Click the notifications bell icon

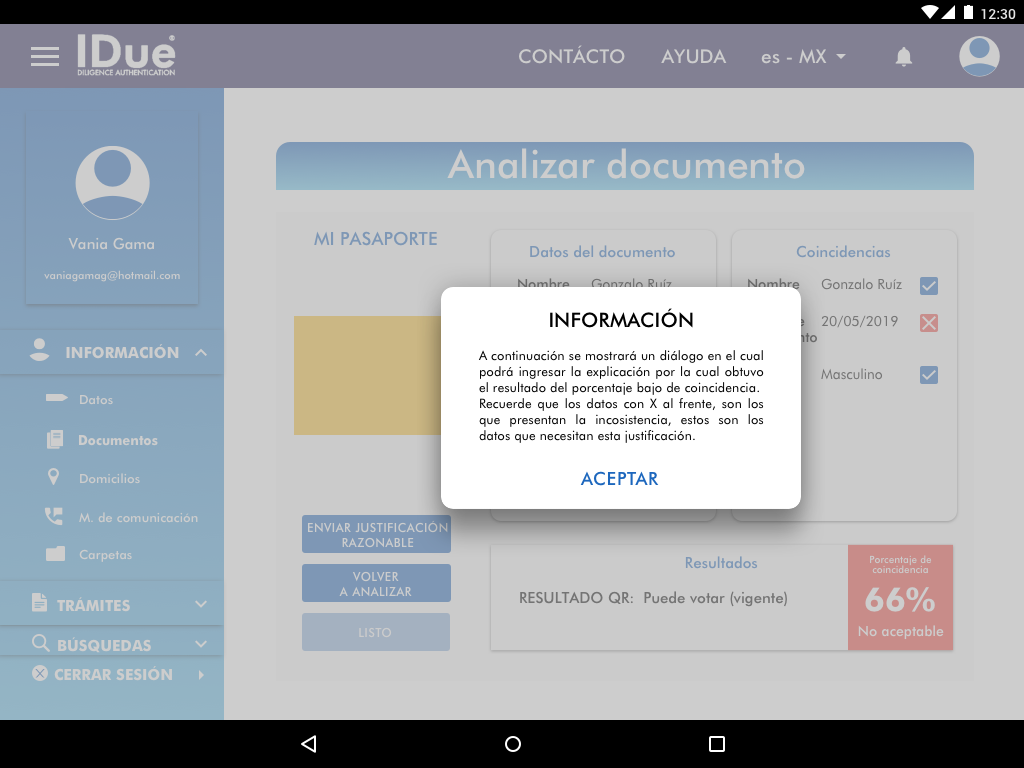[x=903, y=57]
